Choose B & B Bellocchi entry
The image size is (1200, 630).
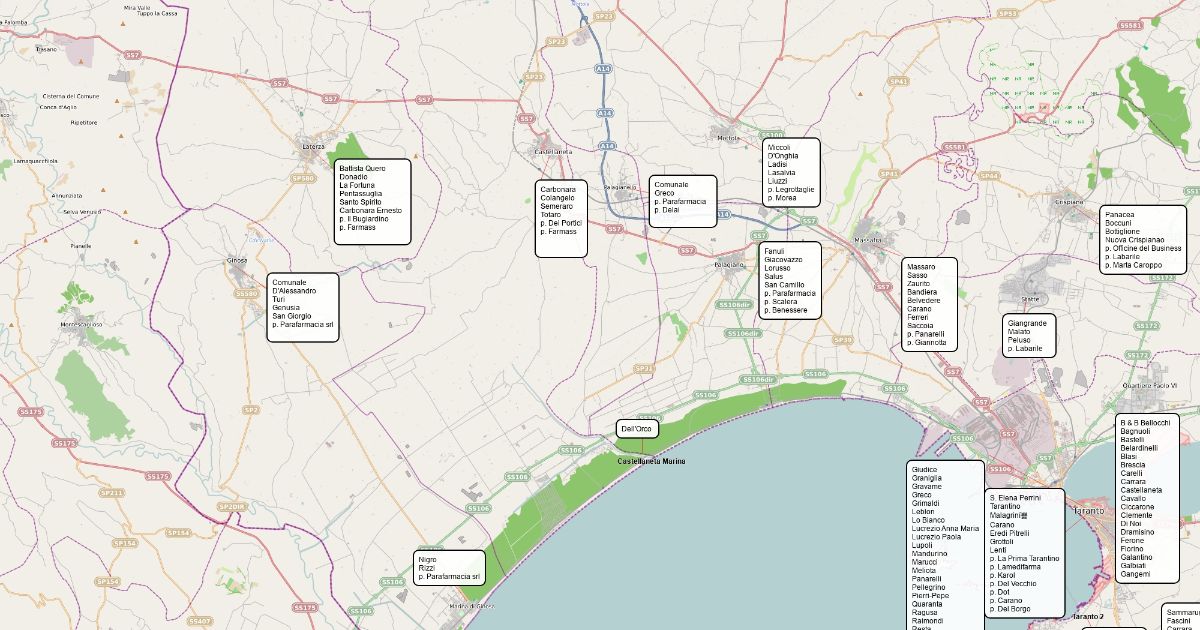tap(1144, 423)
